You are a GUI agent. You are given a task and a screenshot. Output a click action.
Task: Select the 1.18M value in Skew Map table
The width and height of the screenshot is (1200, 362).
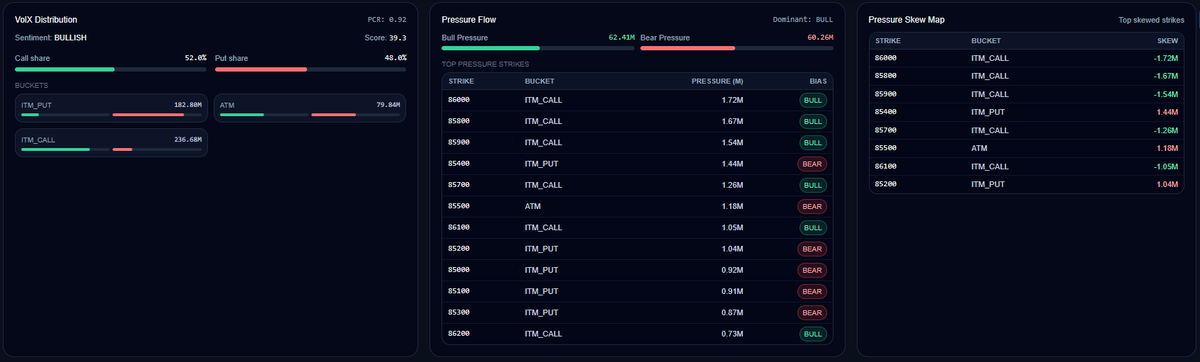pyautogui.click(x=1167, y=149)
